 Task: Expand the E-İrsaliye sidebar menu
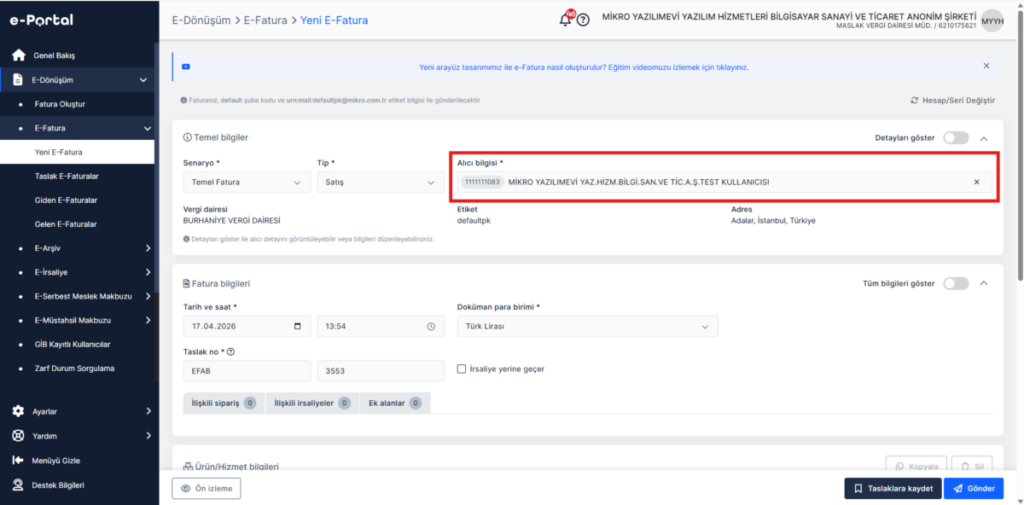point(148,272)
